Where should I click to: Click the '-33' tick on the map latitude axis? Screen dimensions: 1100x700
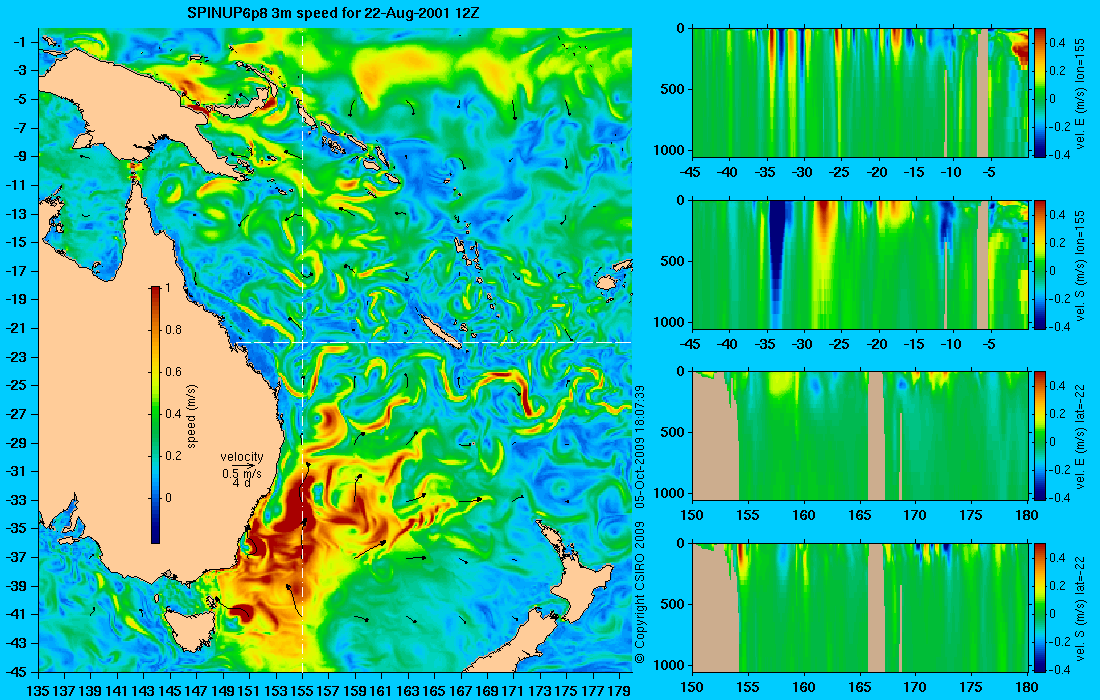[16, 500]
